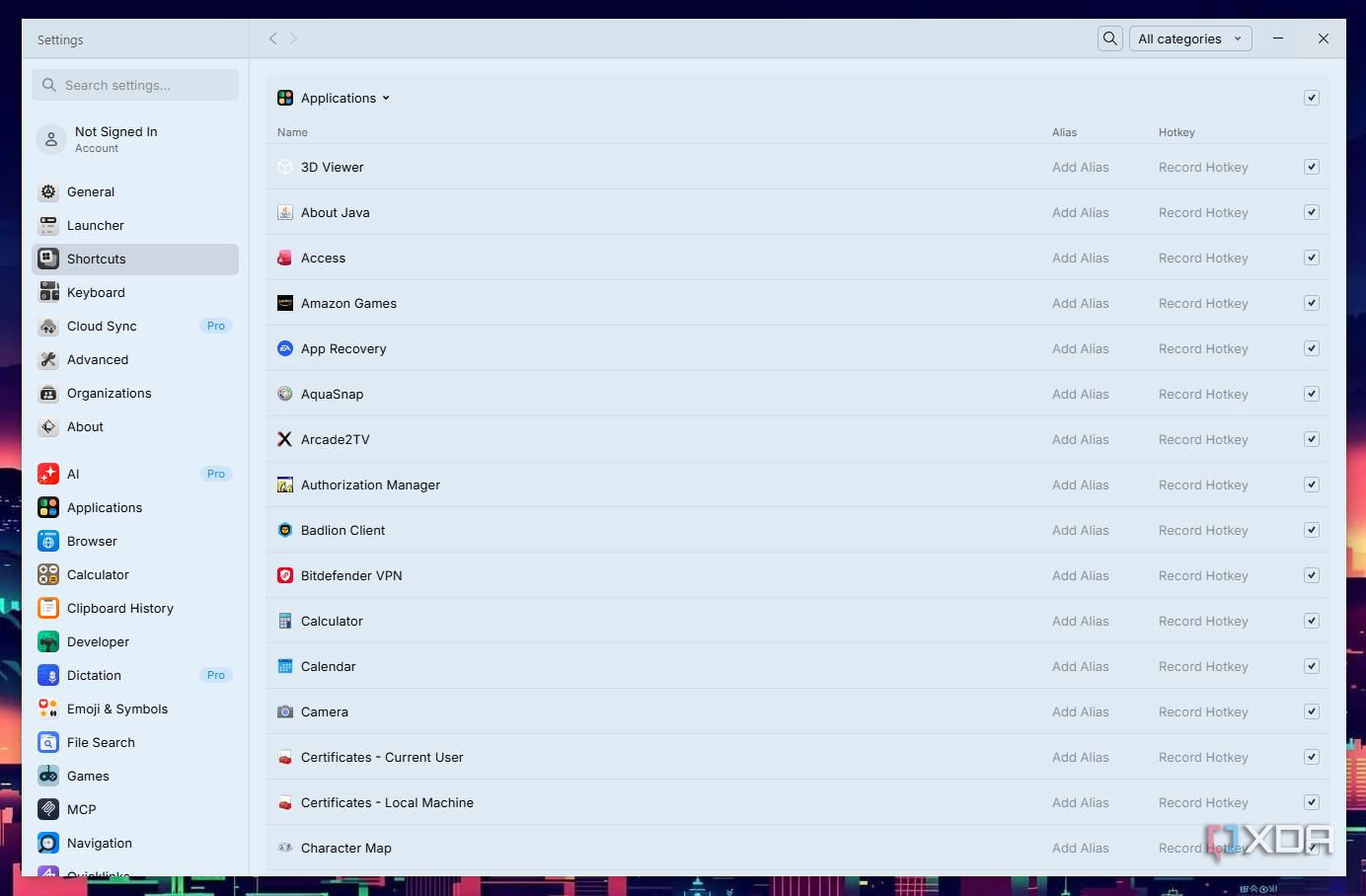Uncheck the Bitdefender VPN checkbox
The width and height of the screenshot is (1366, 896).
(1312, 575)
